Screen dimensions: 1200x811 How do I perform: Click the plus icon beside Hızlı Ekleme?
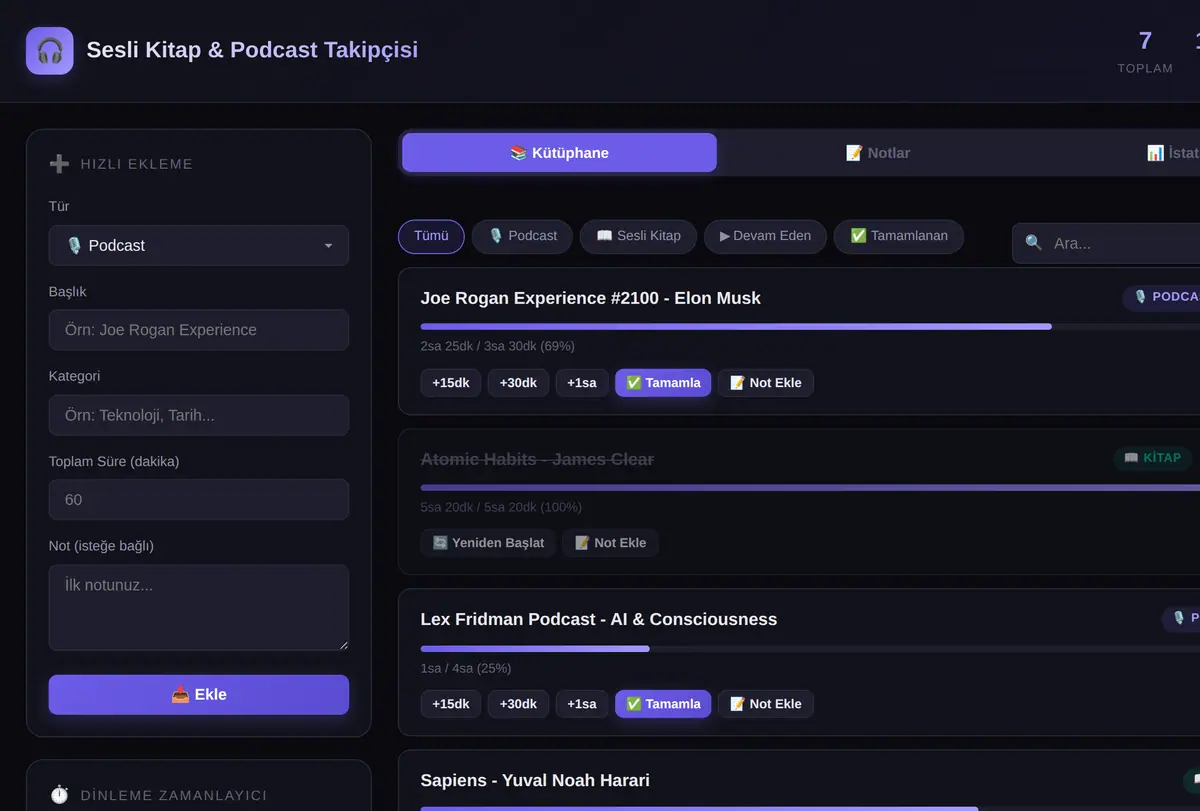(59, 164)
